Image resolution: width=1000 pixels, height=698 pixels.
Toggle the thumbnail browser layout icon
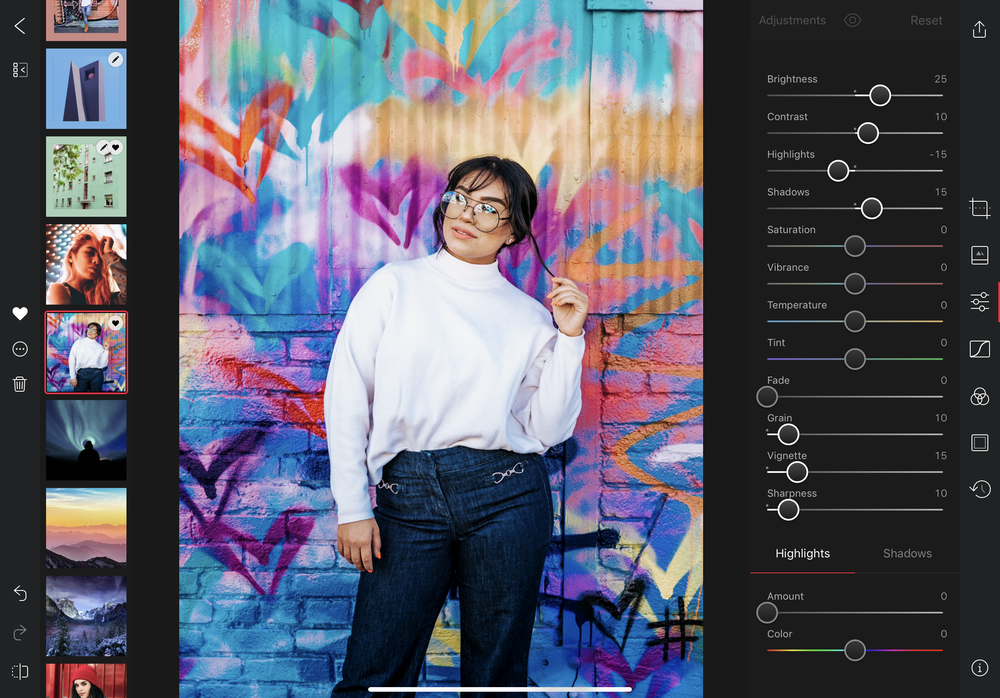[20, 70]
